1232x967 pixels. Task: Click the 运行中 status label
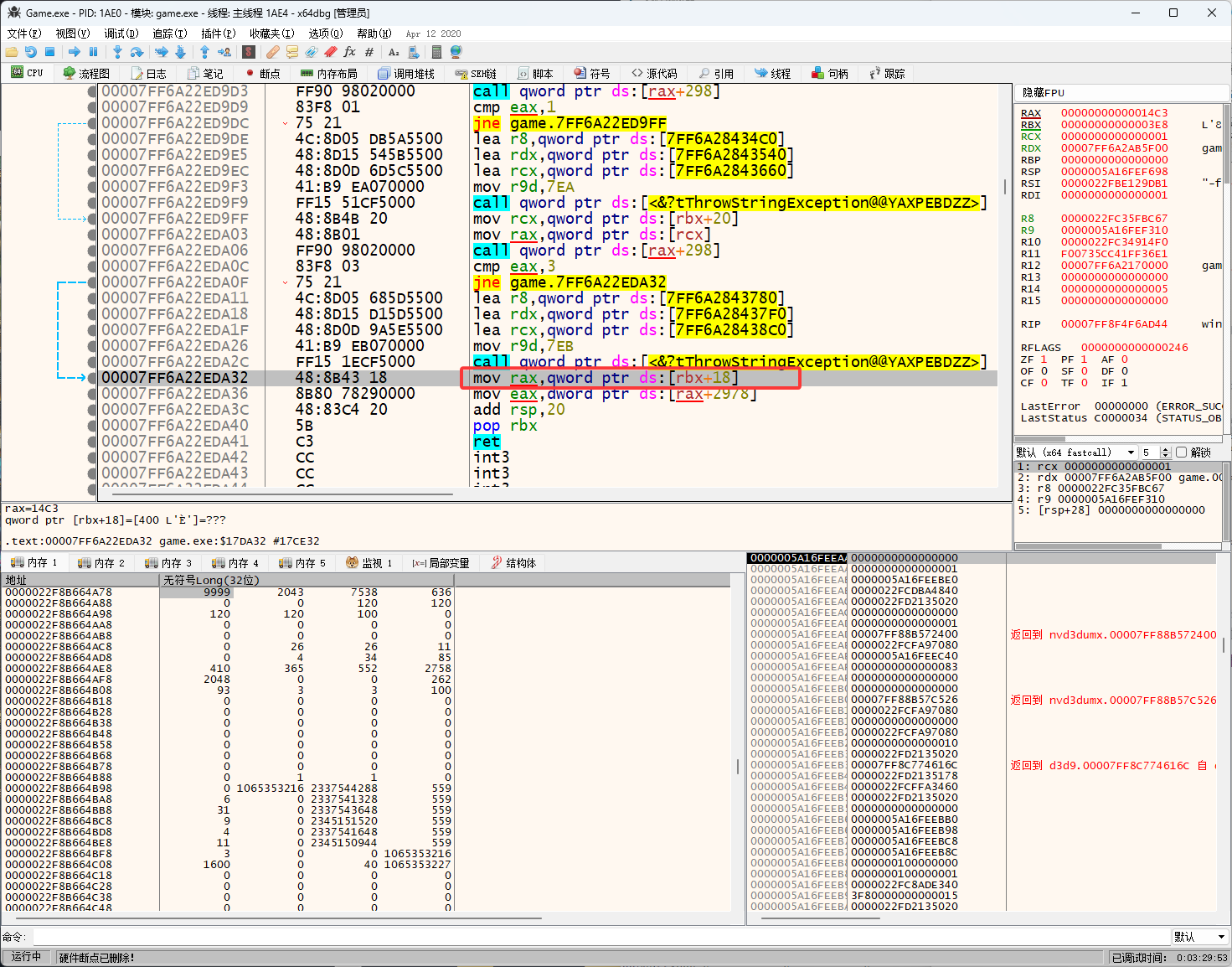click(26, 957)
